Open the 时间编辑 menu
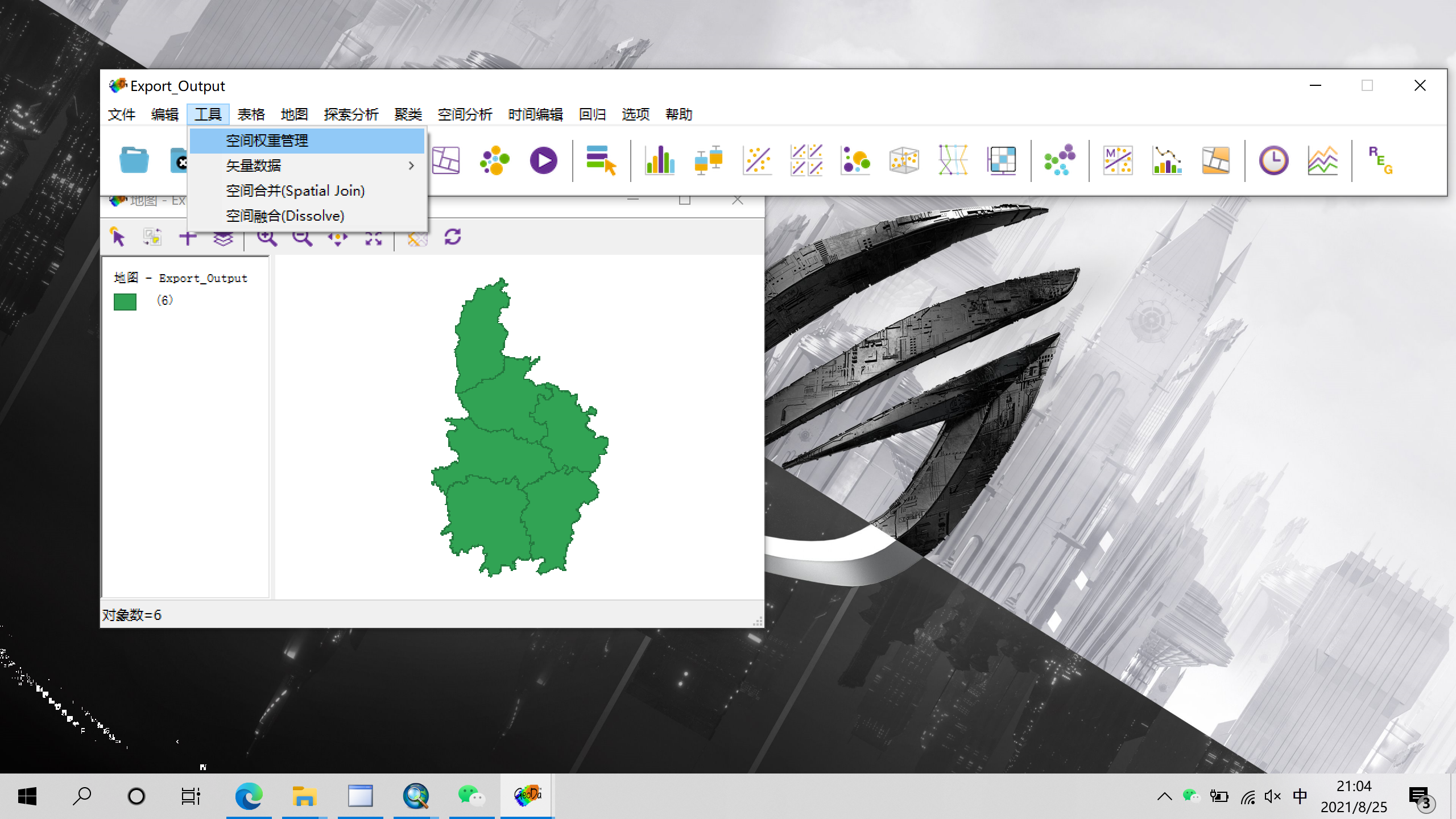Image resolution: width=1456 pixels, height=819 pixels. pyautogui.click(x=536, y=114)
